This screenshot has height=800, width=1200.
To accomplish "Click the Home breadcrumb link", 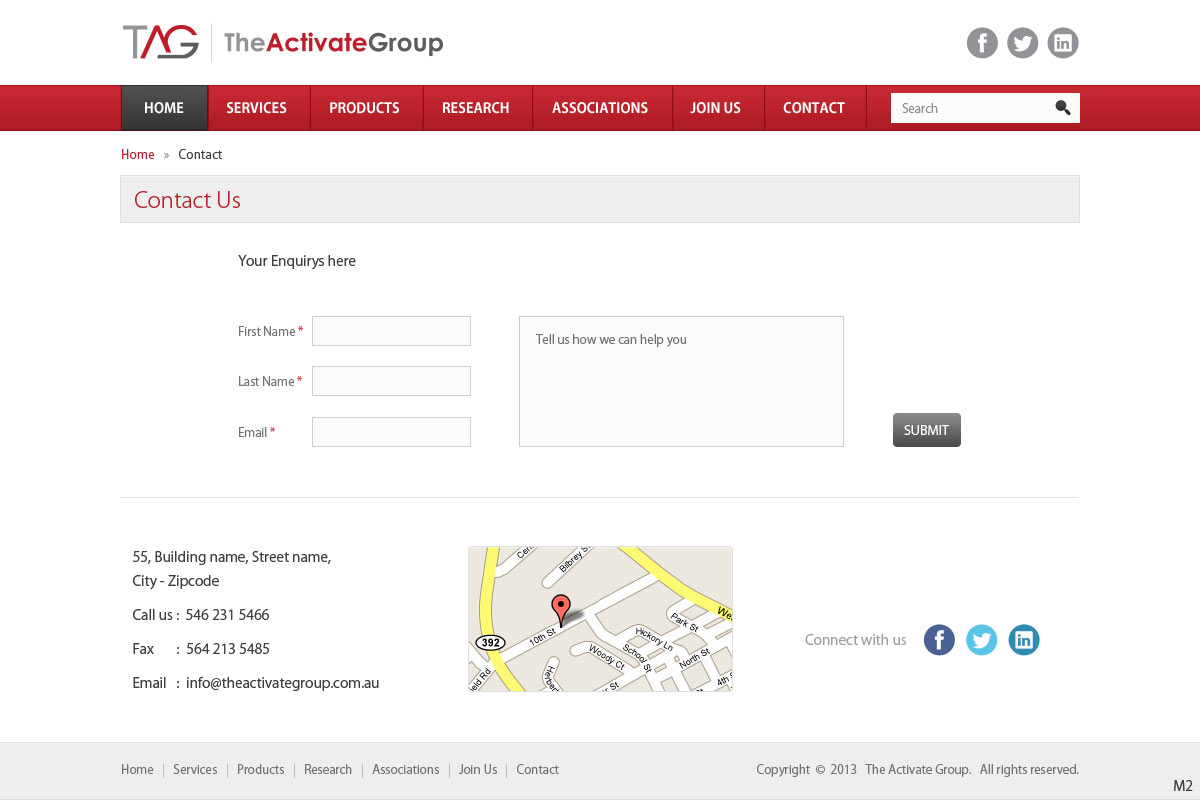I will pyautogui.click(x=137, y=154).
